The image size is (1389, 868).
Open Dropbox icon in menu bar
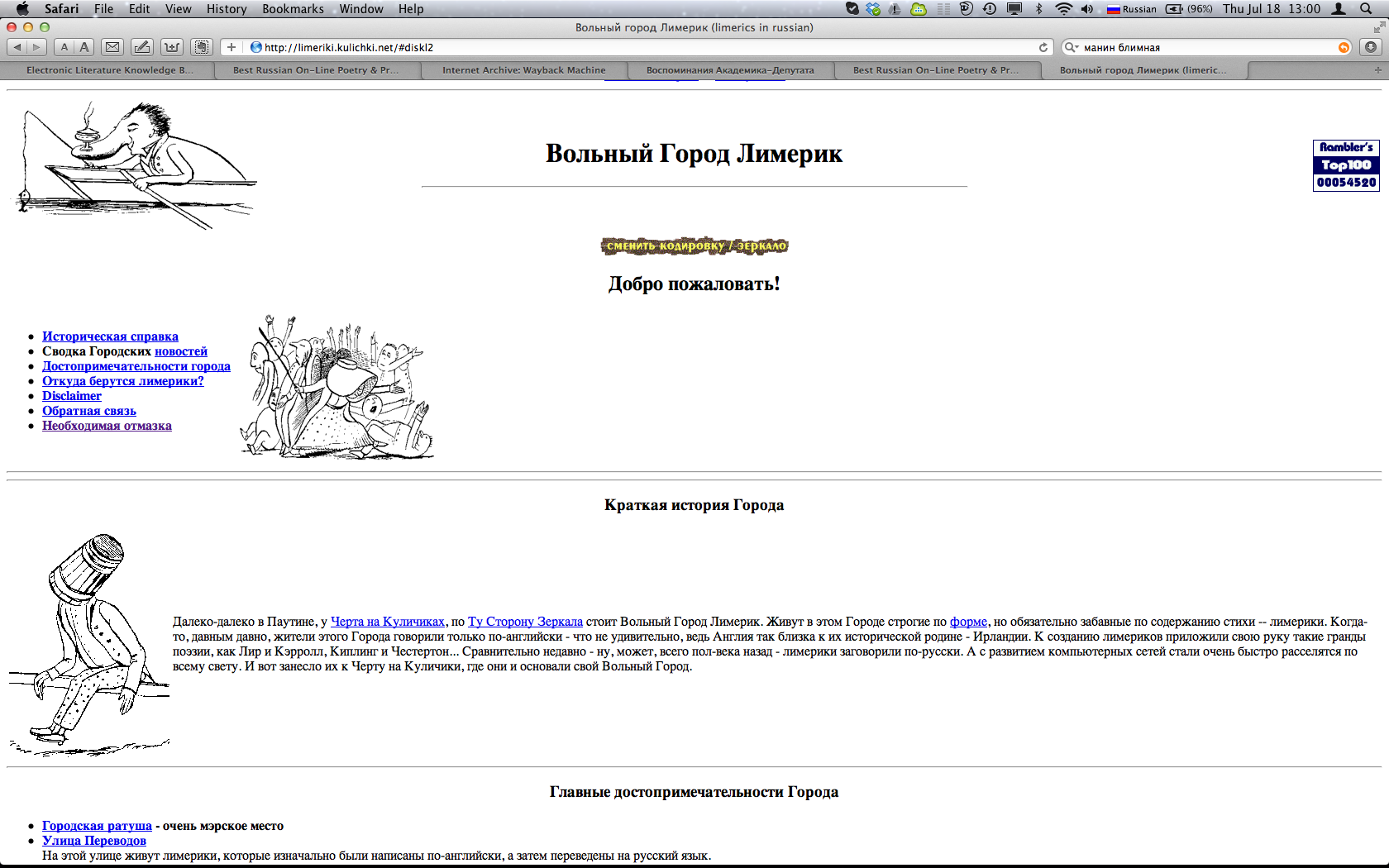(x=873, y=8)
